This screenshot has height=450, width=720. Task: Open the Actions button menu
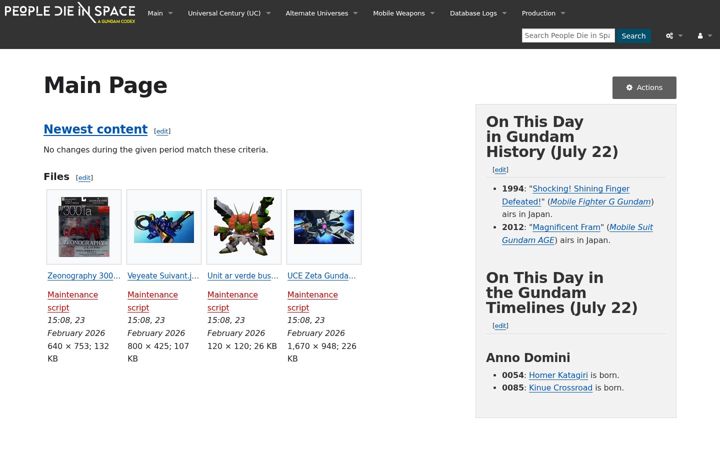tap(644, 88)
